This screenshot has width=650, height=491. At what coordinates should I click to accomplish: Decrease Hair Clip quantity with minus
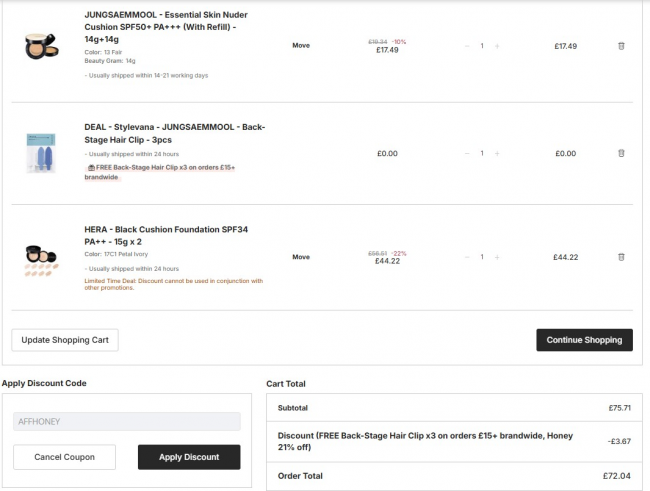(466, 153)
